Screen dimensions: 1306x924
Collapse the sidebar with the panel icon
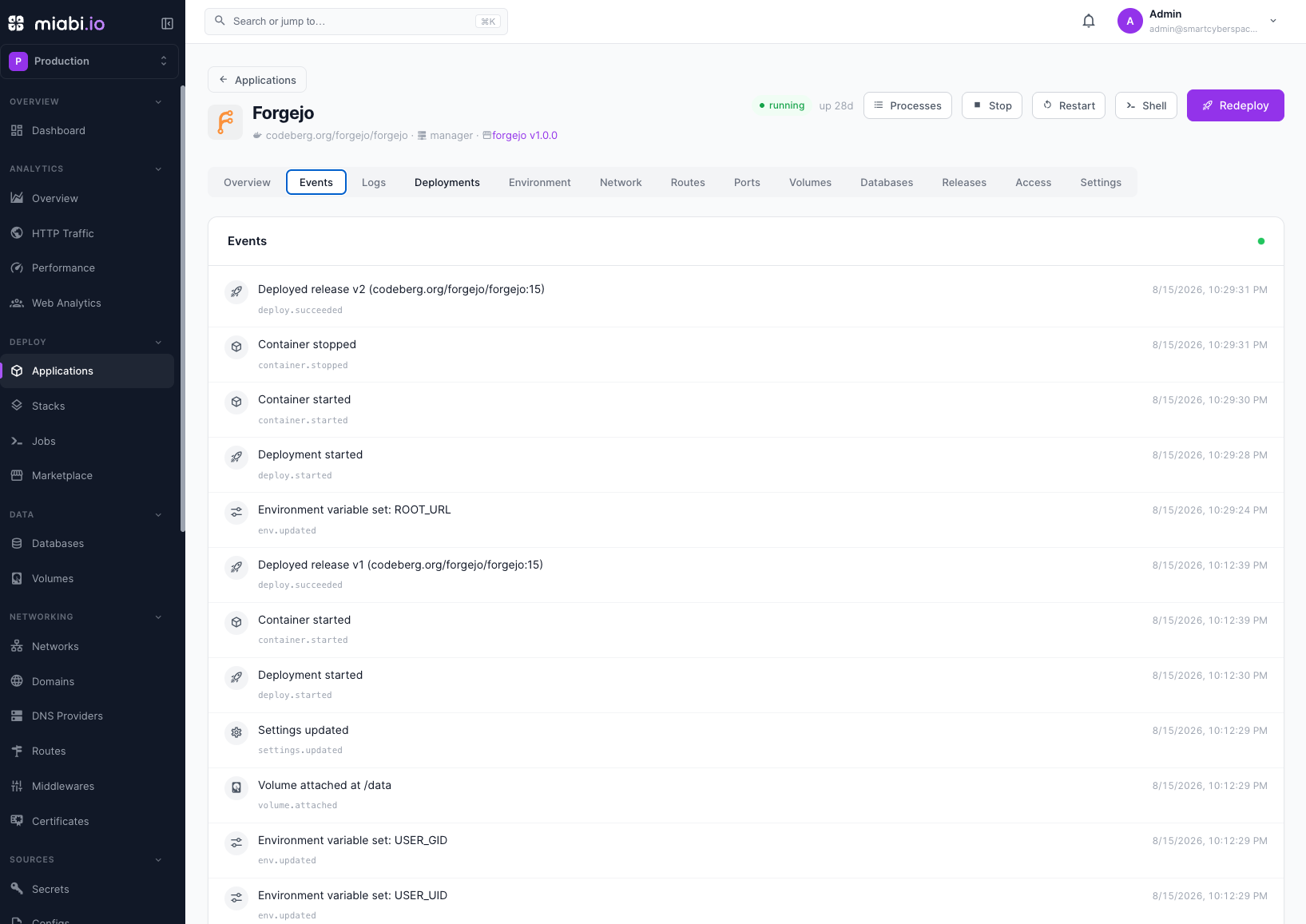pos(167,23)
